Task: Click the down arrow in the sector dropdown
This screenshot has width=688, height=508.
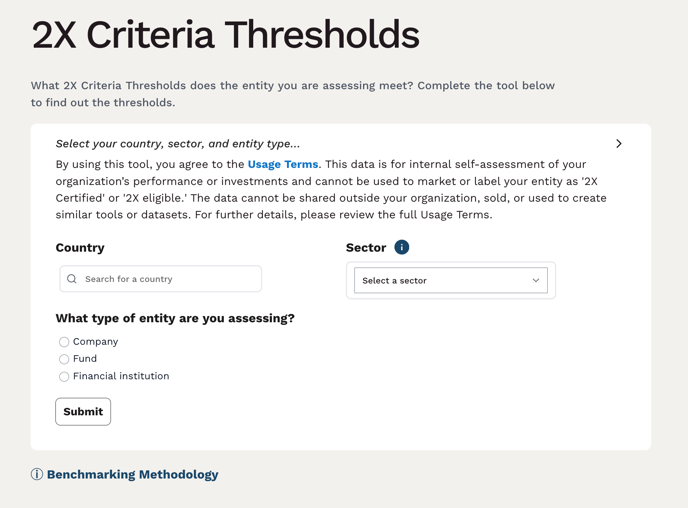Action: (x=536, y=281)
